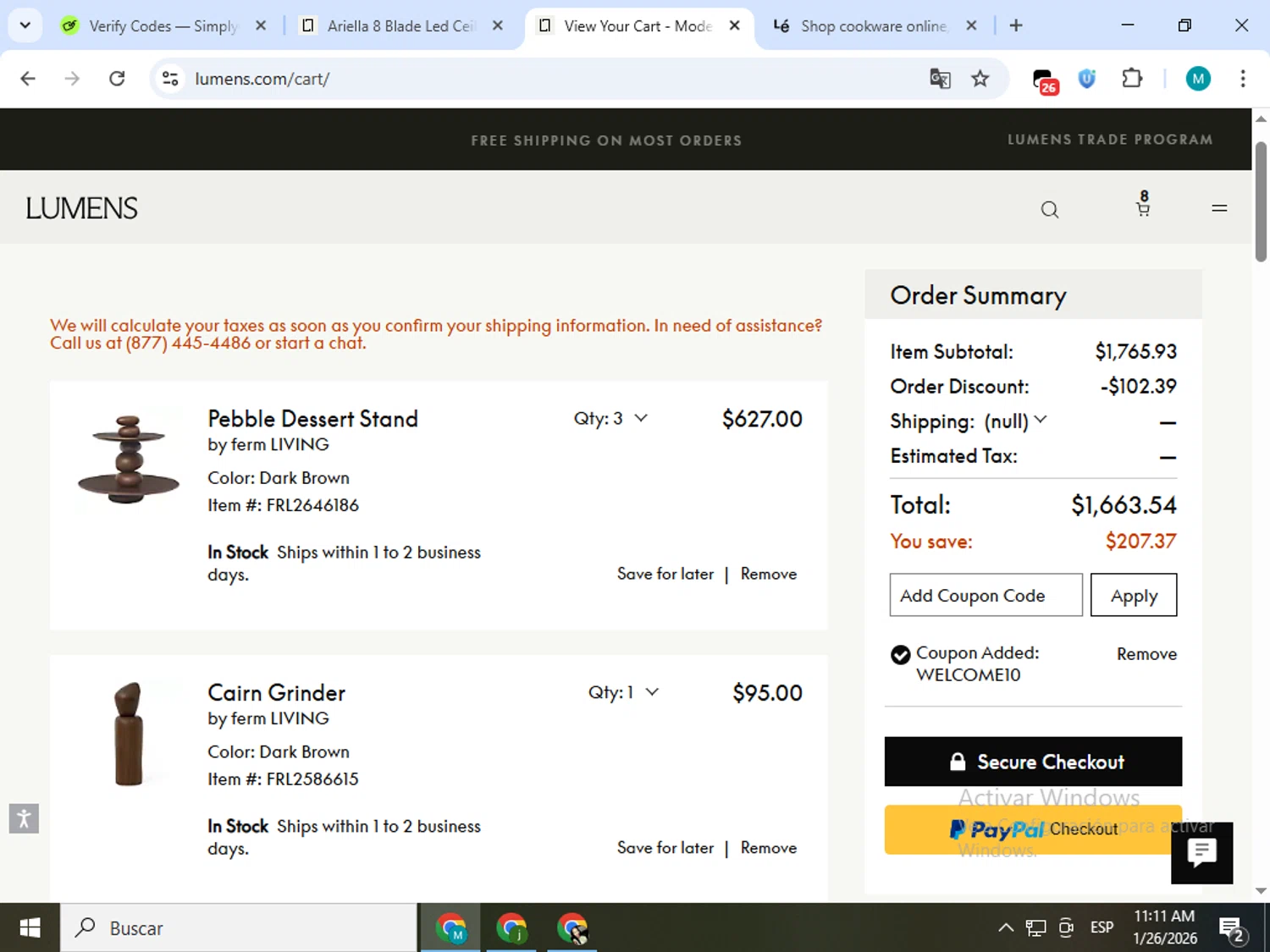Expand the Shipping options dropdown
The image size is (1270, 952).
[x=1041, y=420]
